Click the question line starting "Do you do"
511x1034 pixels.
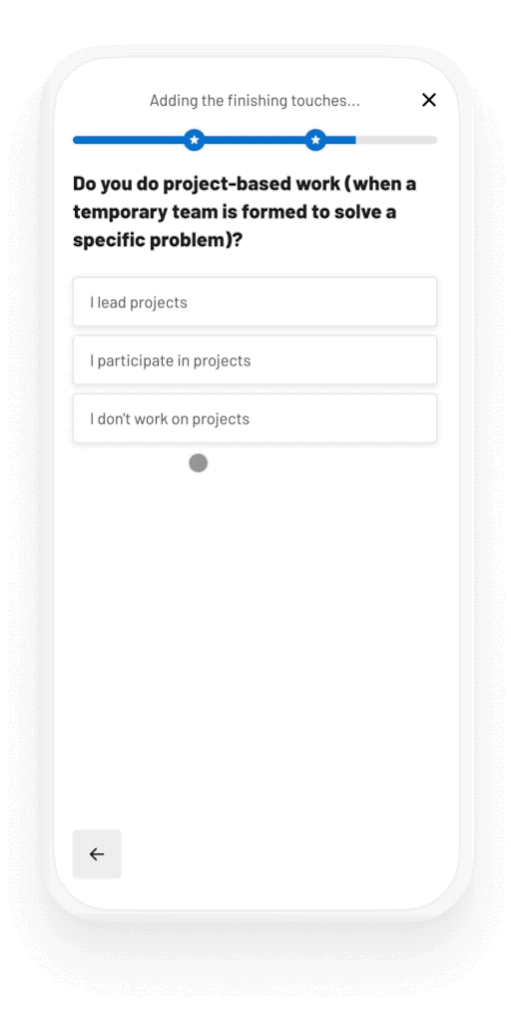click(x=244, y=183)
